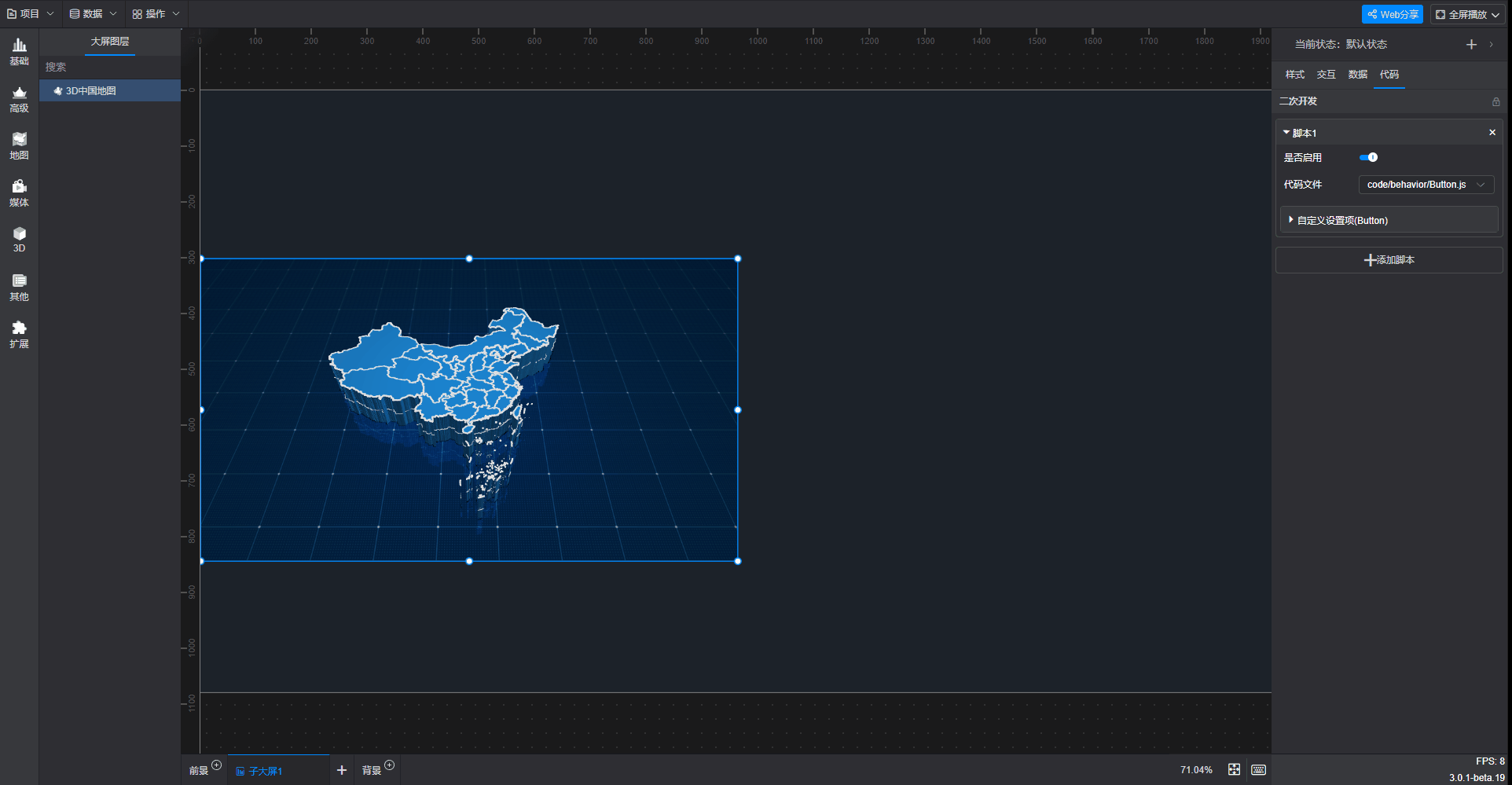Add a new sub-screen with the plus button beside 子大屏1
The image size is (1512, 785).
341,770
